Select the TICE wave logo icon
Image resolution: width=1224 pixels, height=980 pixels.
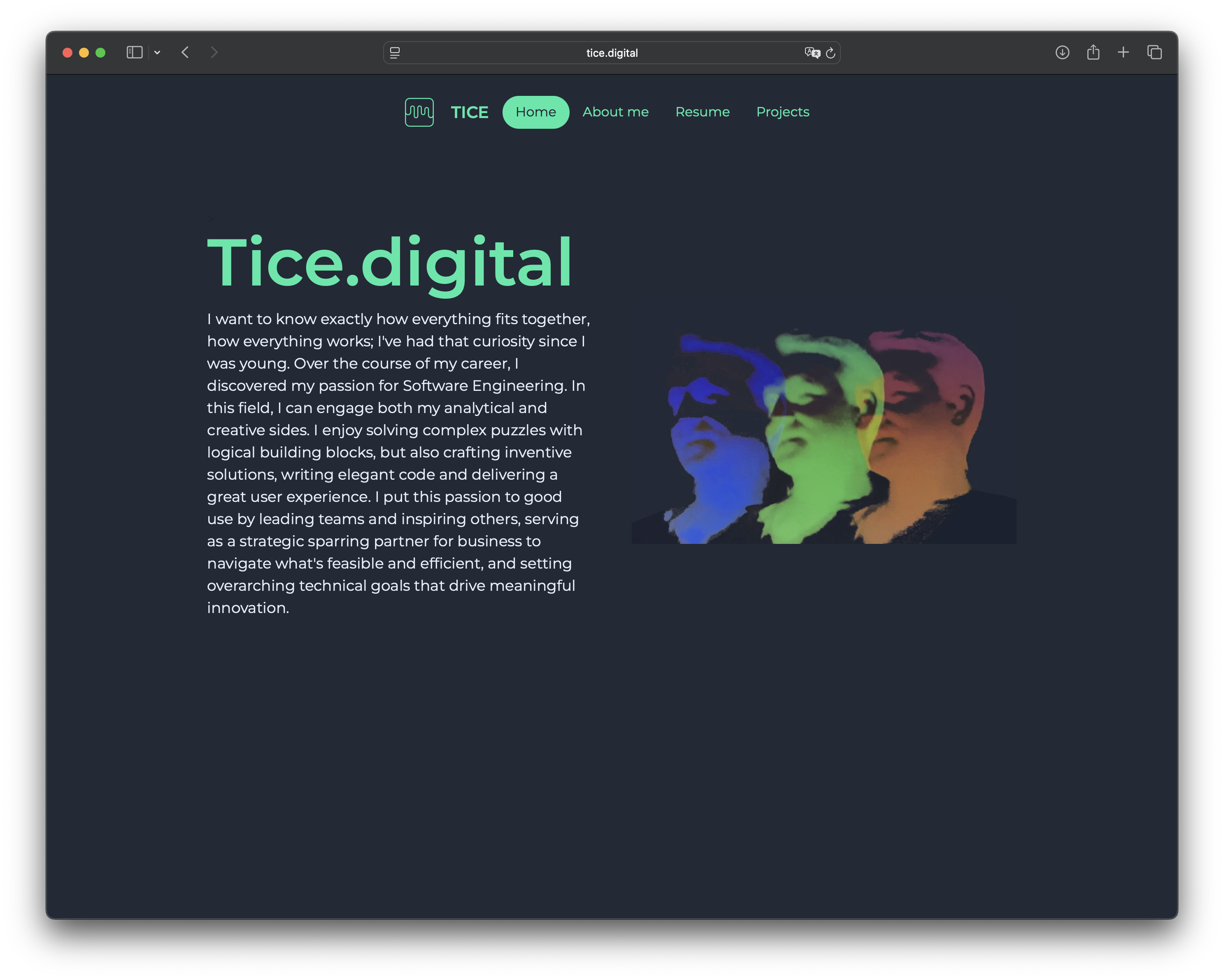click(419, 112)
